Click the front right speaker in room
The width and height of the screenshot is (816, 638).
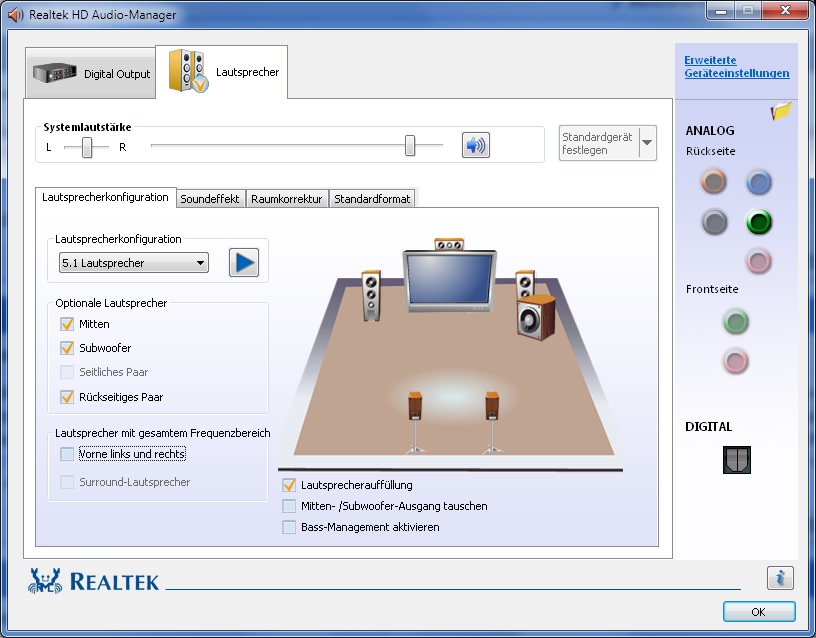(525, 284)
